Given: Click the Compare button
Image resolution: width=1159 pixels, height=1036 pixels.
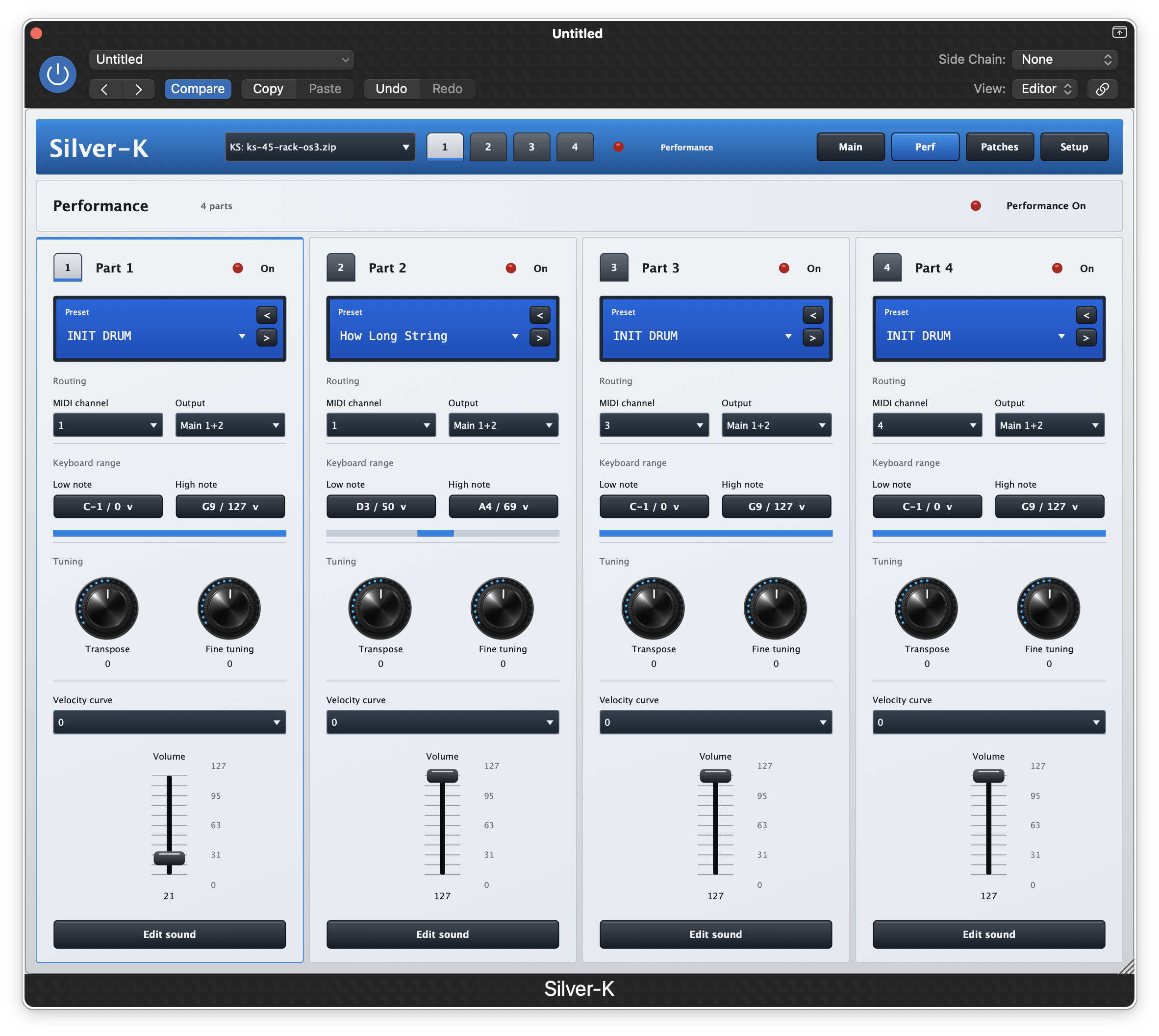Looking at the screenshot, I should (x=198, y=89).
